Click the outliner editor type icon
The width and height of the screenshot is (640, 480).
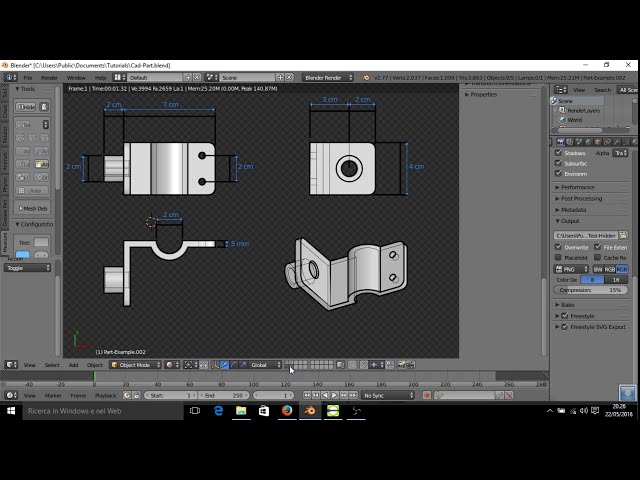click(x=561, y=90)
